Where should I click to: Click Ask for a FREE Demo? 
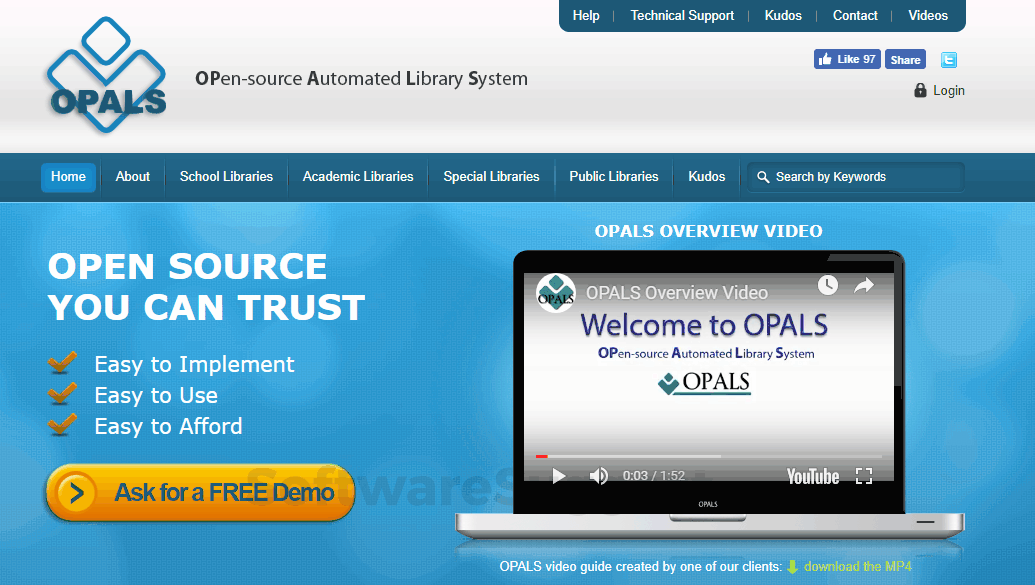201,493
